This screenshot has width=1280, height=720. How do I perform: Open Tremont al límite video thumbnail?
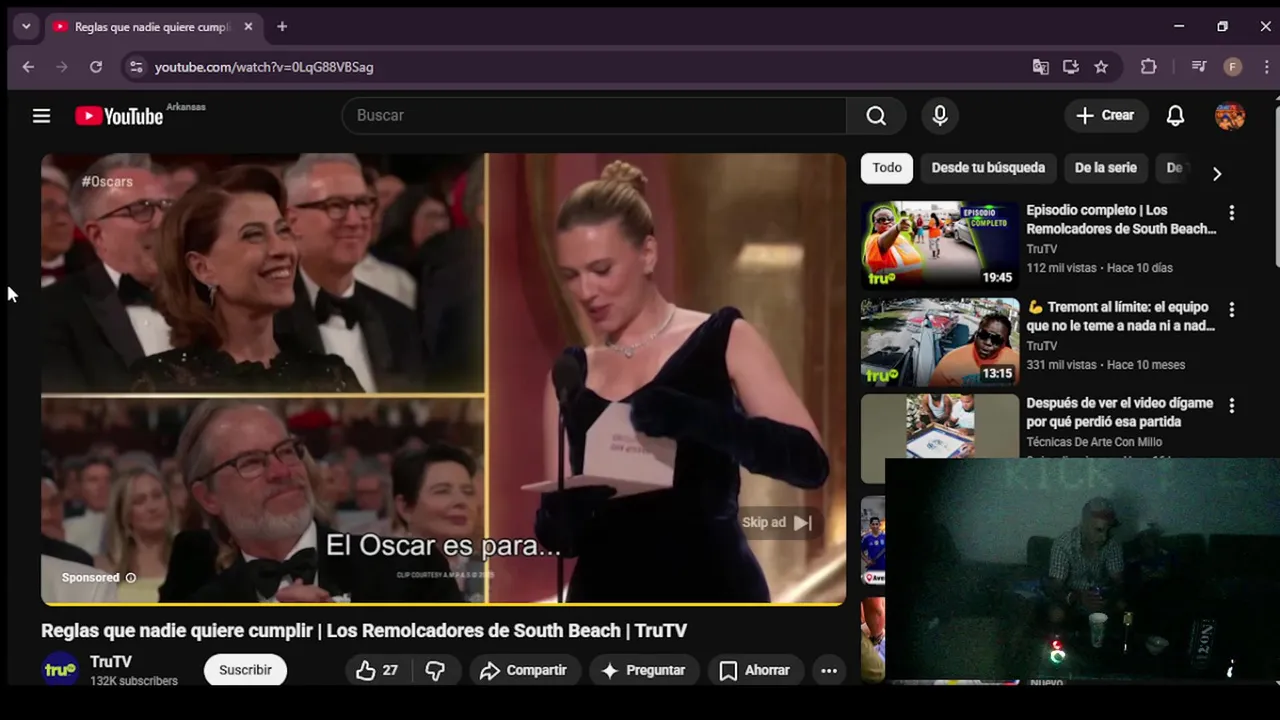pos(940,342)
